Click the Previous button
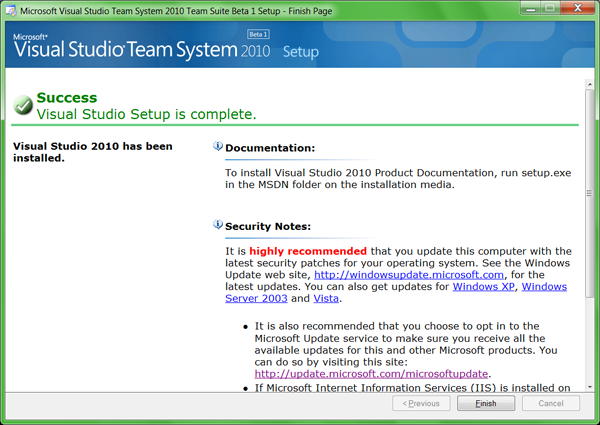The width and height of the screenshot is (600, 425). pos(421,403)
